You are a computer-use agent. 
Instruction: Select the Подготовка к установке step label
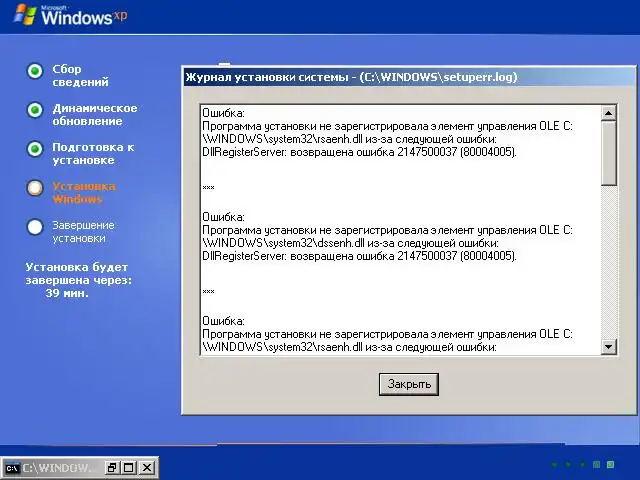point(93,153)
